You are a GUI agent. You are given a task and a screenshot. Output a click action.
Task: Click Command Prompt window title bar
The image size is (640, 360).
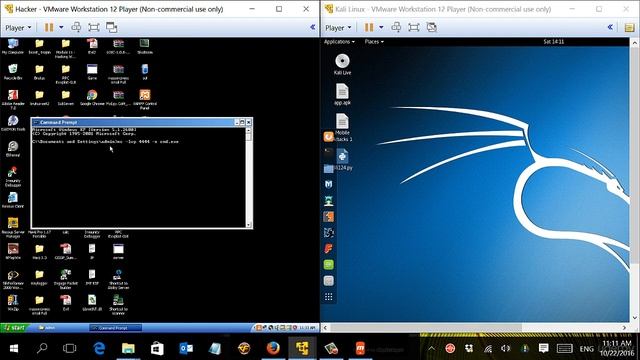coord(133,122)
